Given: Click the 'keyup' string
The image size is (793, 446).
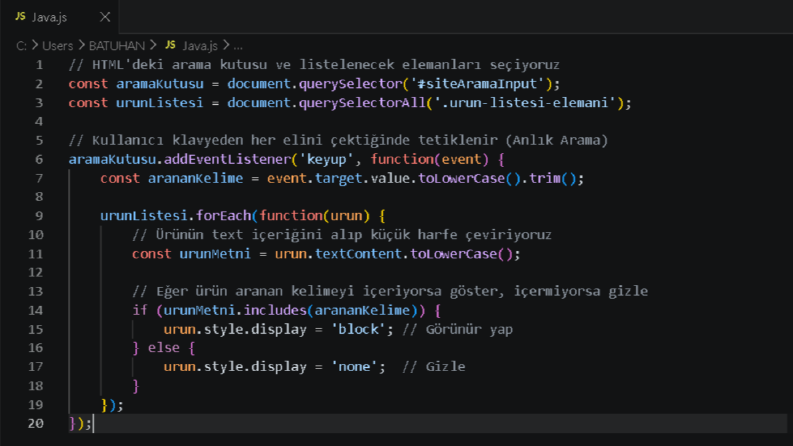Looking at the screenshot, I should tap(326, 160).
